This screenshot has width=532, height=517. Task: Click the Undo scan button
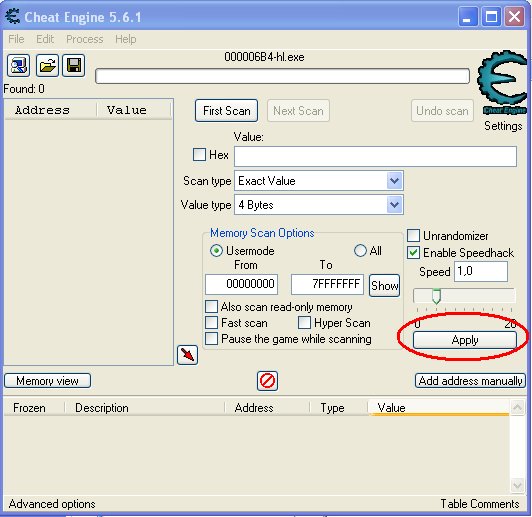[x=442, y=111]
